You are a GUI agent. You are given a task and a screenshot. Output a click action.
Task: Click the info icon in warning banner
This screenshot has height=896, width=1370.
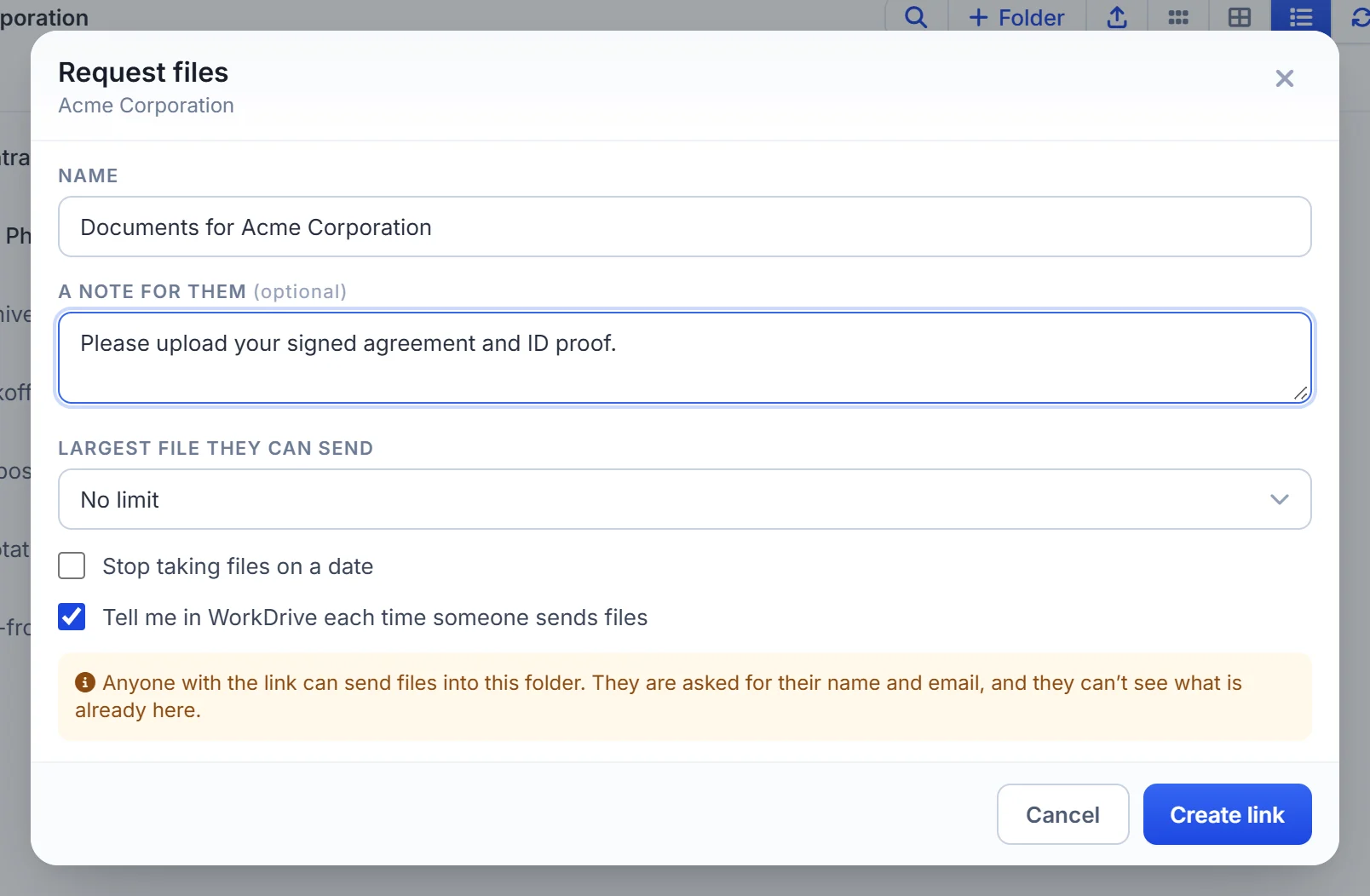85,682
